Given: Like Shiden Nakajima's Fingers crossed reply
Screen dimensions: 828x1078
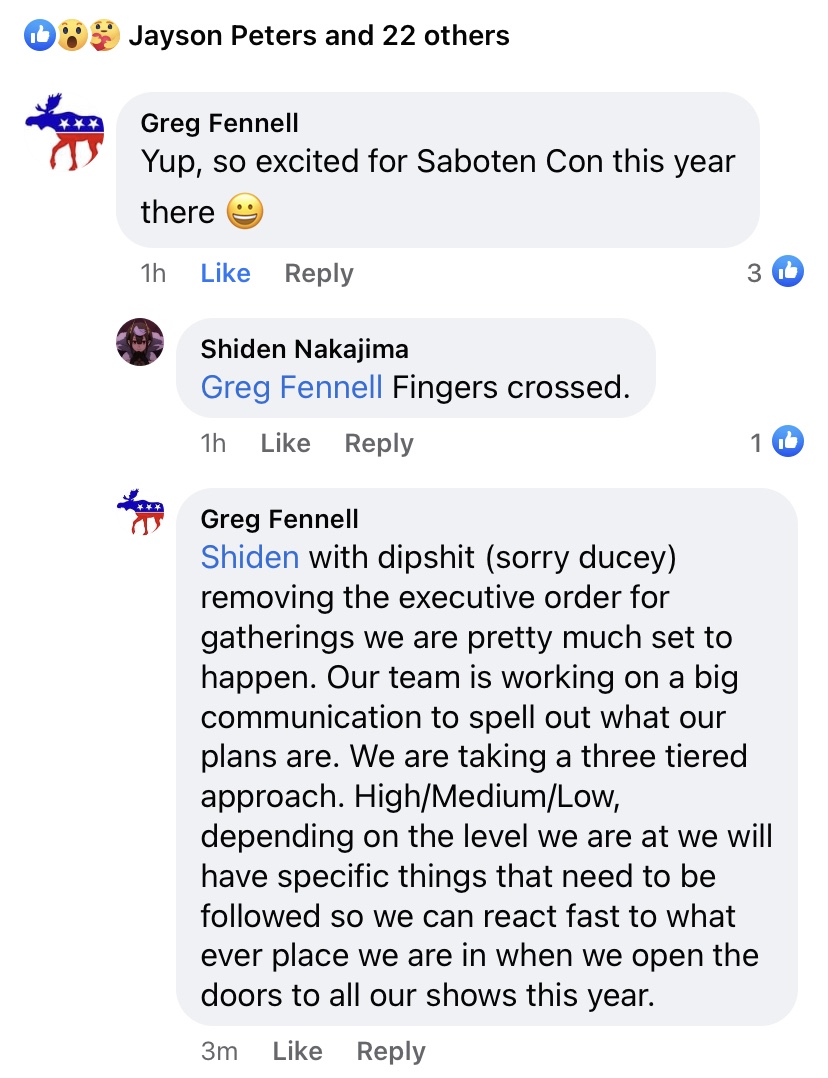Looking at the screenshot, I should click(x=285, y=443).
